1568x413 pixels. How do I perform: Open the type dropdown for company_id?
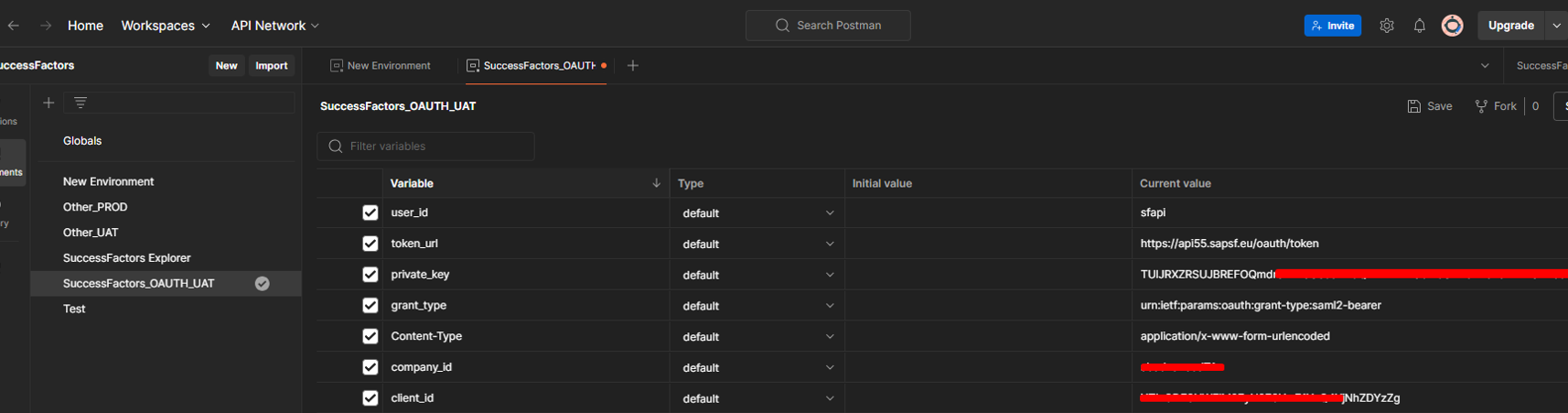pos(757,368)
